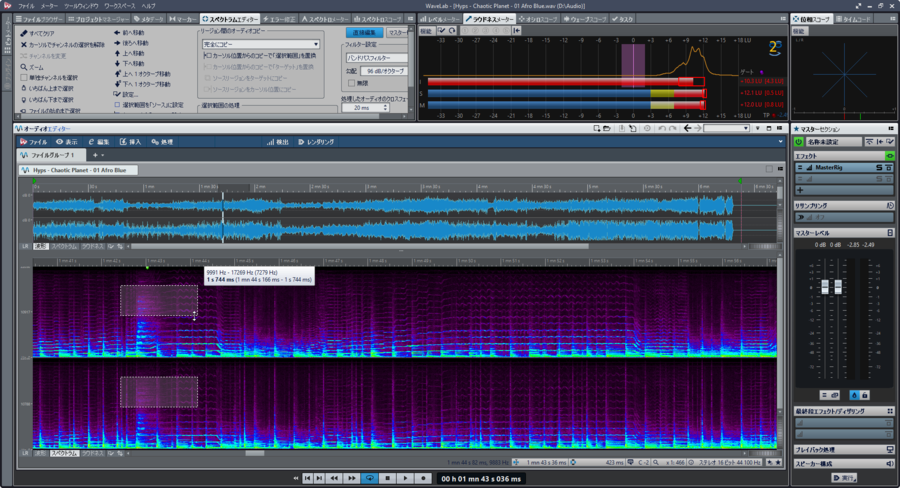Click the Play transport button

tap(405, 478)
